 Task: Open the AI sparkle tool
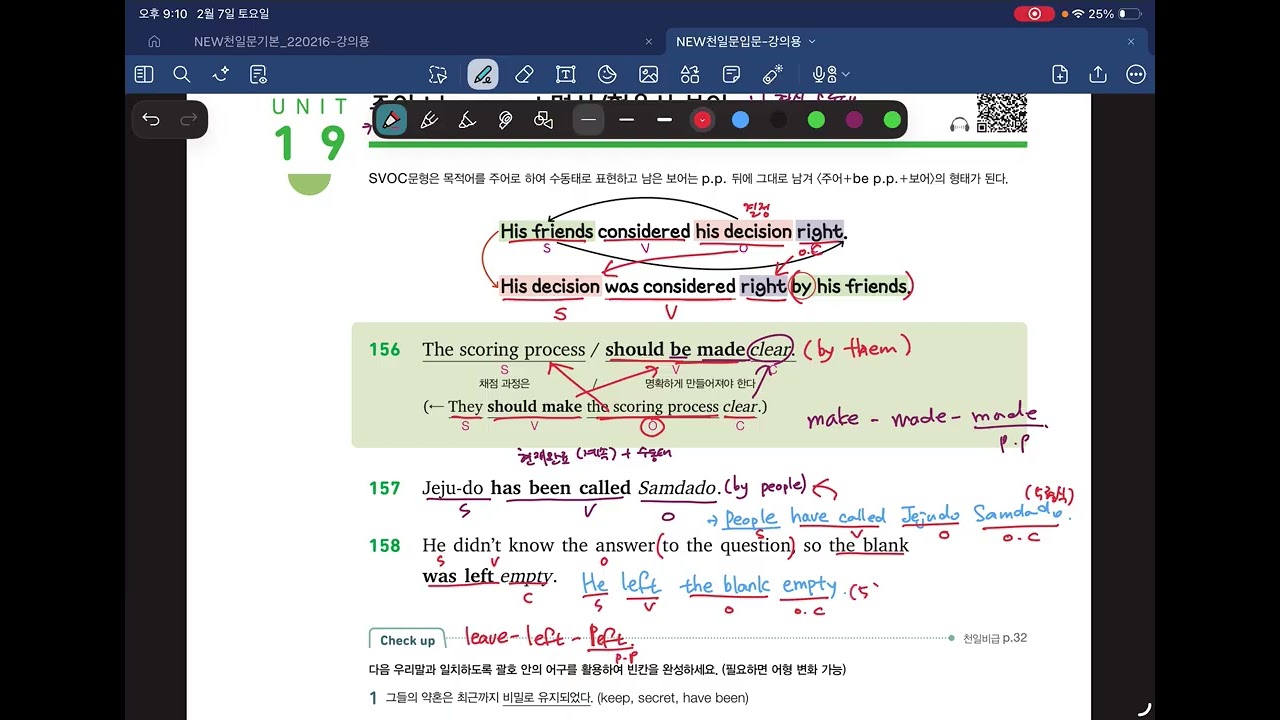click(221, 74)
